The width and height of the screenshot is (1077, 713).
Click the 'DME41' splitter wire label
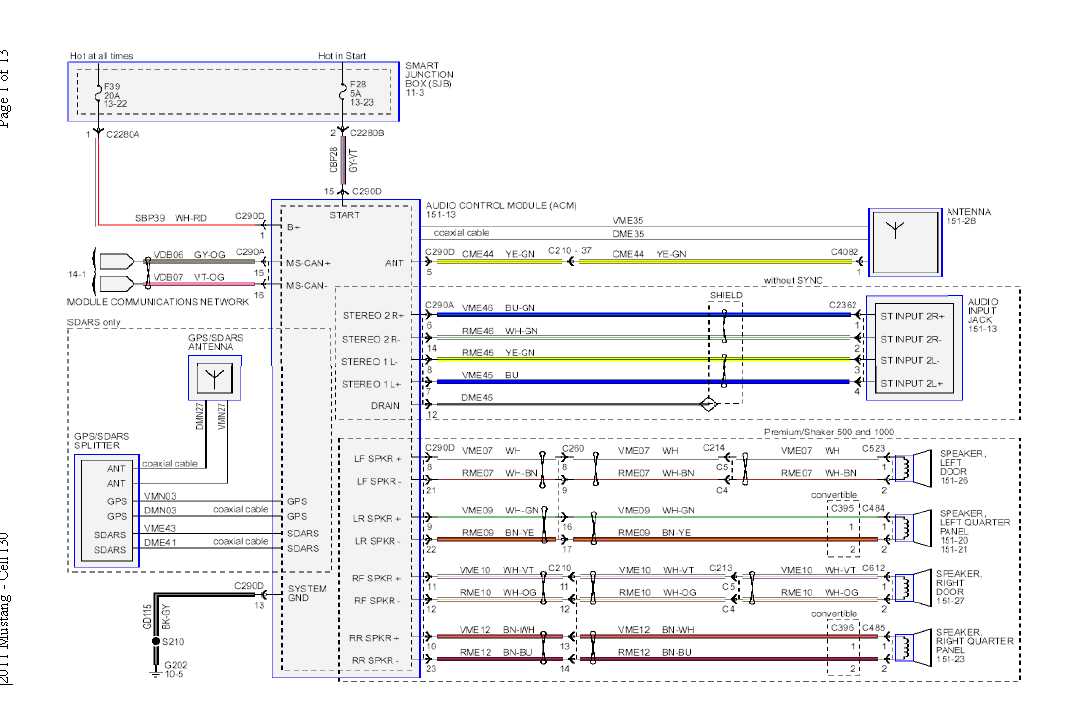coord(160,542)
